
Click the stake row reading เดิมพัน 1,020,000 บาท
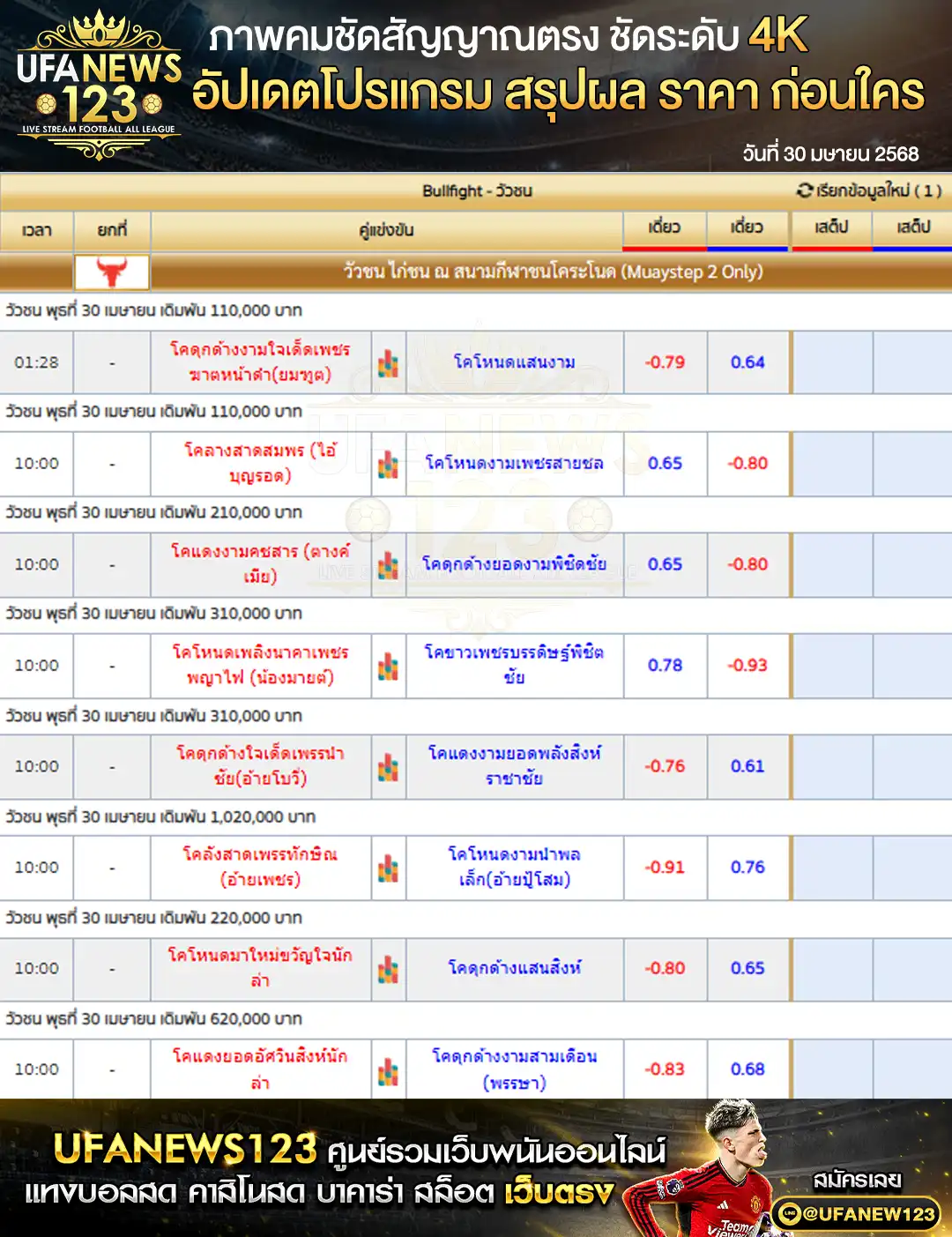[476, 817]
